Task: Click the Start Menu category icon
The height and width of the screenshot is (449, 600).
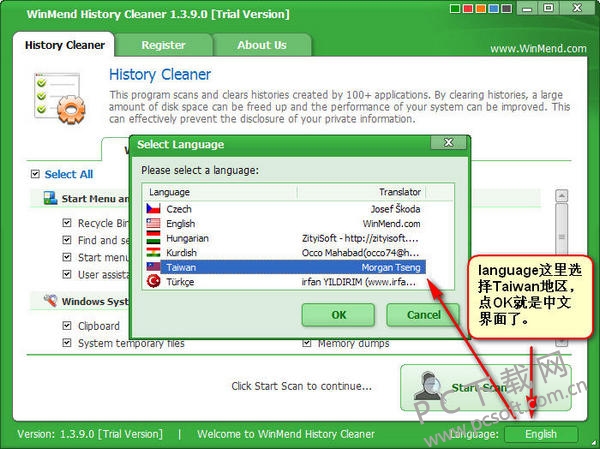Action: tap(50, 198)
